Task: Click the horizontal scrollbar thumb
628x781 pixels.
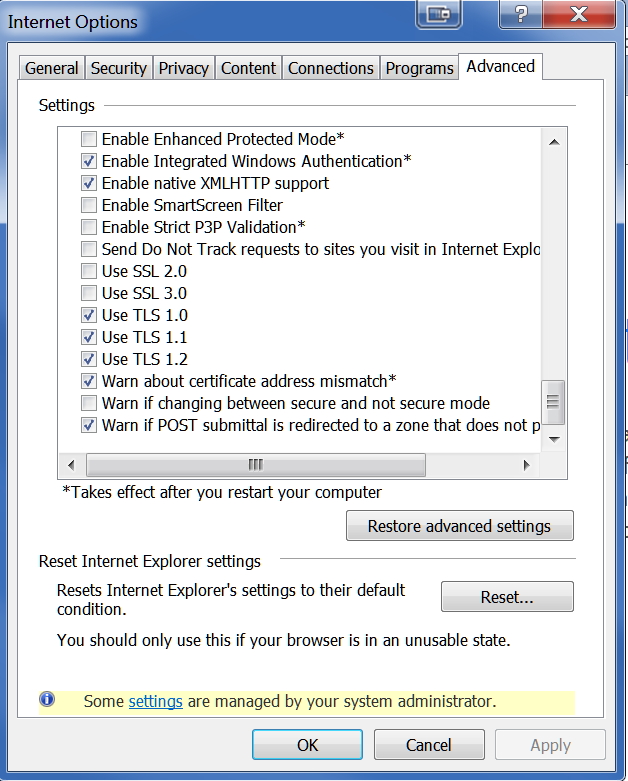Action: (256, 465)
